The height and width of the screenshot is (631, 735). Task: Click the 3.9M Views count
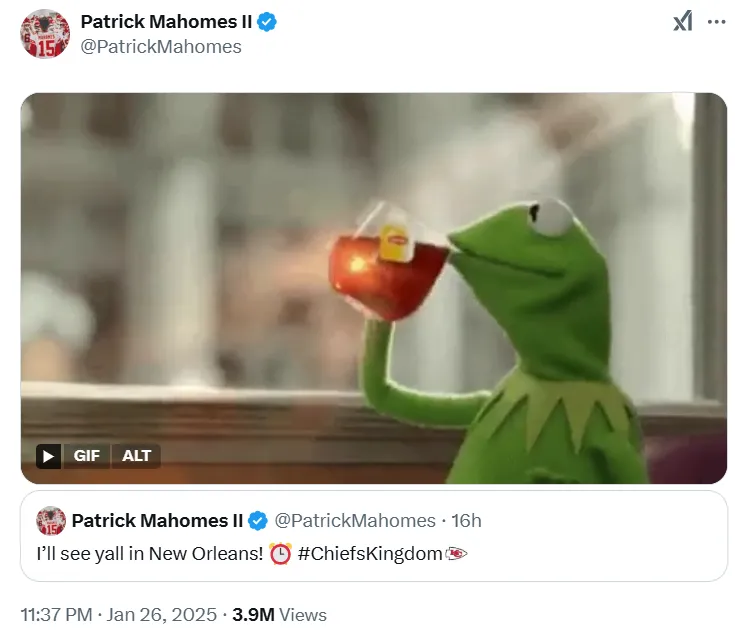[279, 614]
